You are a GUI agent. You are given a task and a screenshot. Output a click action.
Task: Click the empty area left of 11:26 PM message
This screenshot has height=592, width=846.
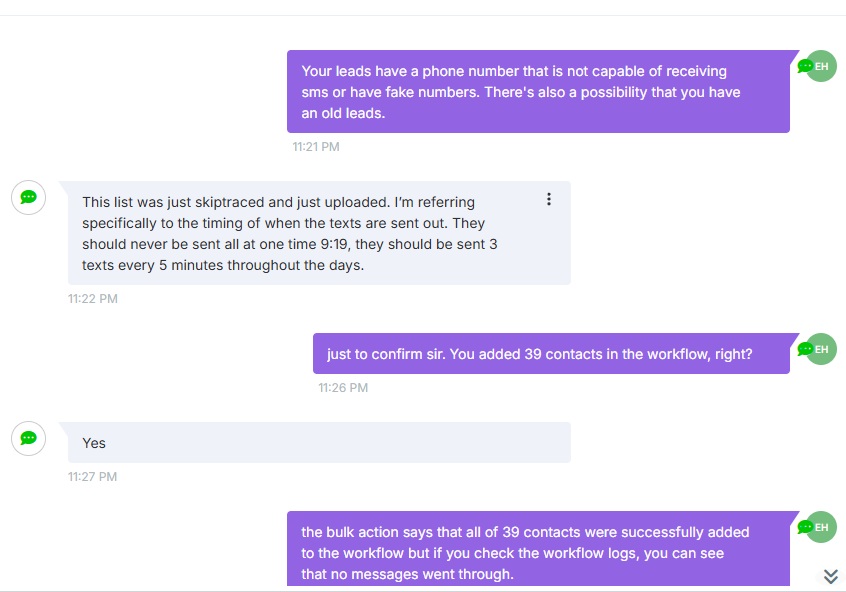(x=156, y=353)
